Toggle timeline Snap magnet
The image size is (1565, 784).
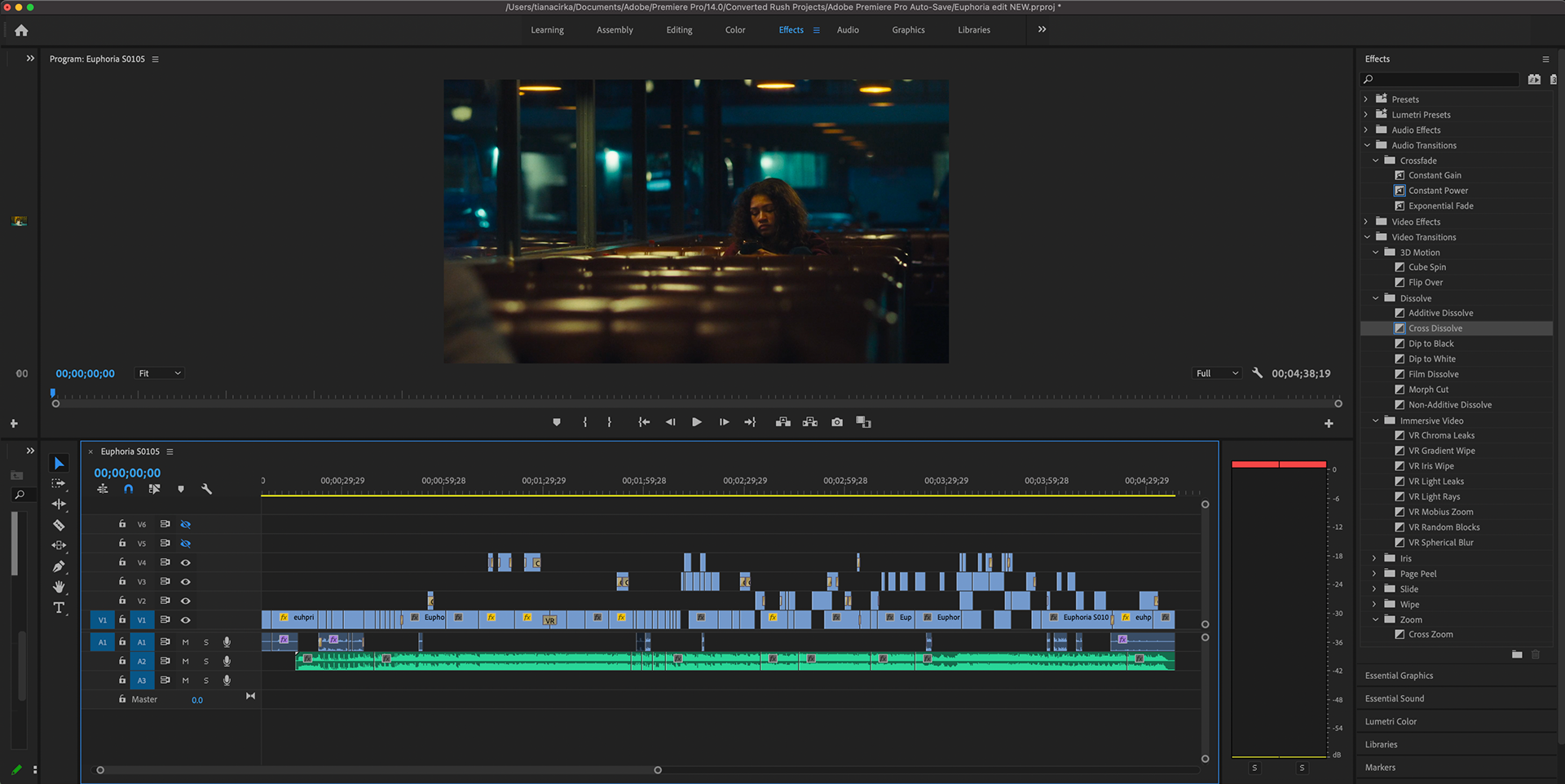(x=128, y=489)
